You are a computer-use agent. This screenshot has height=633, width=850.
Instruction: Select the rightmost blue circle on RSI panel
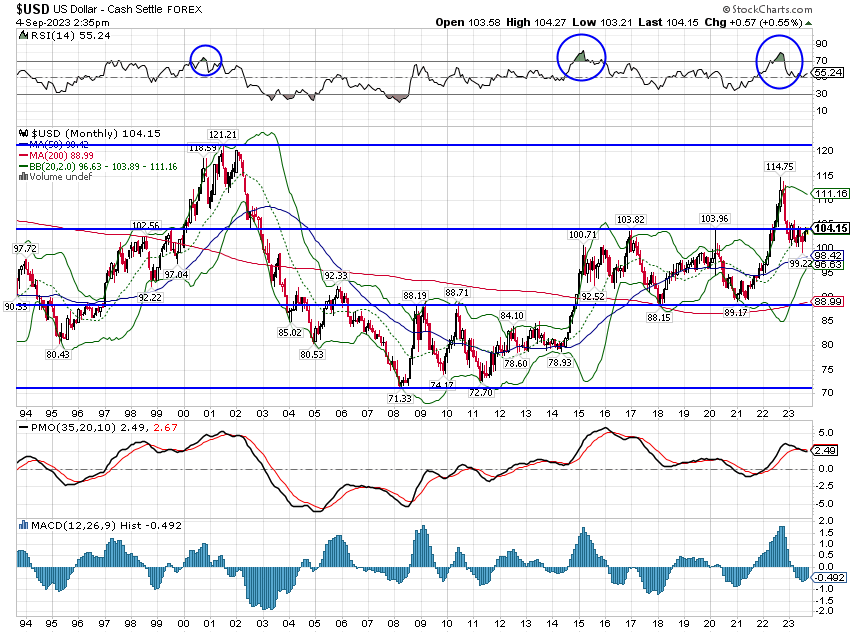[x=780, y=60]
